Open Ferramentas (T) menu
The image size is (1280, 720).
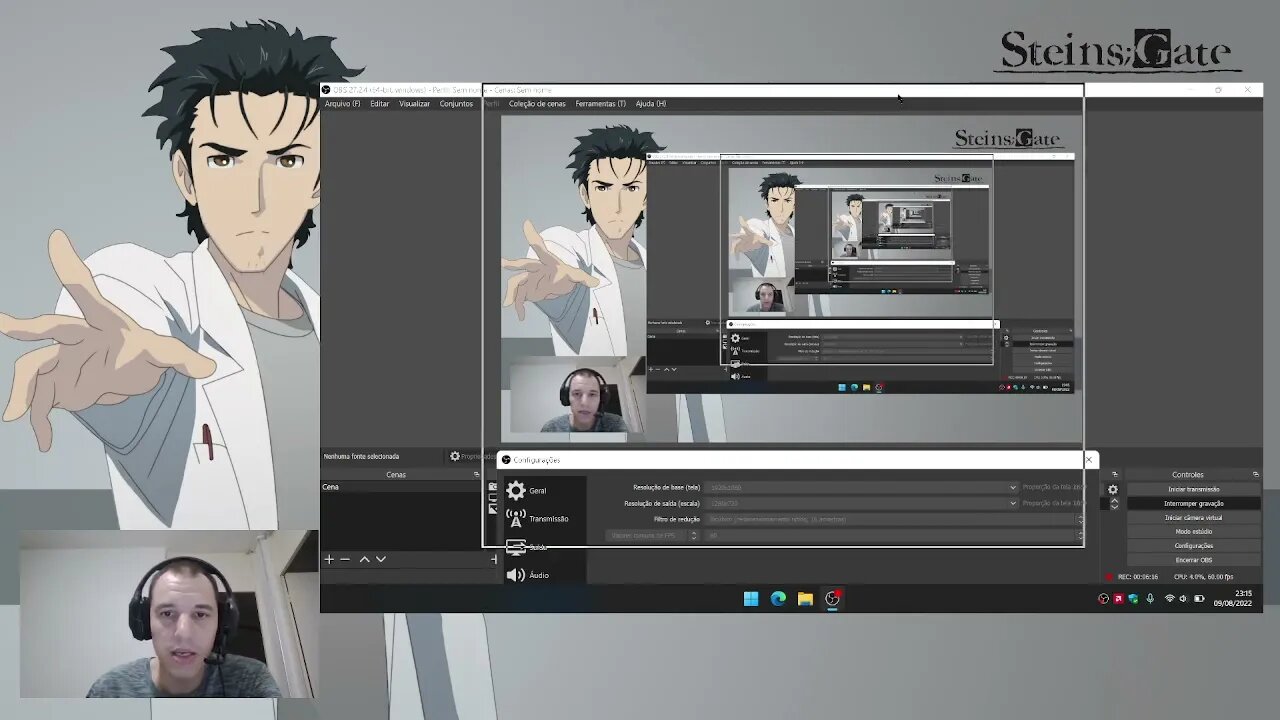(x=600, y=104)
